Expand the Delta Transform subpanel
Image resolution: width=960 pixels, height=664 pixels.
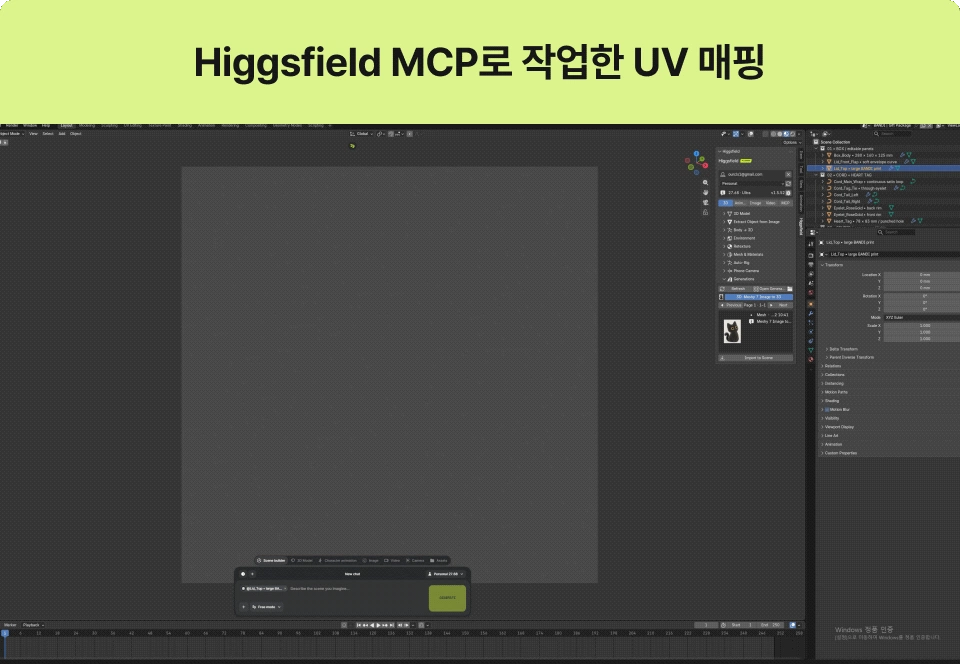[x=843, y=349]
